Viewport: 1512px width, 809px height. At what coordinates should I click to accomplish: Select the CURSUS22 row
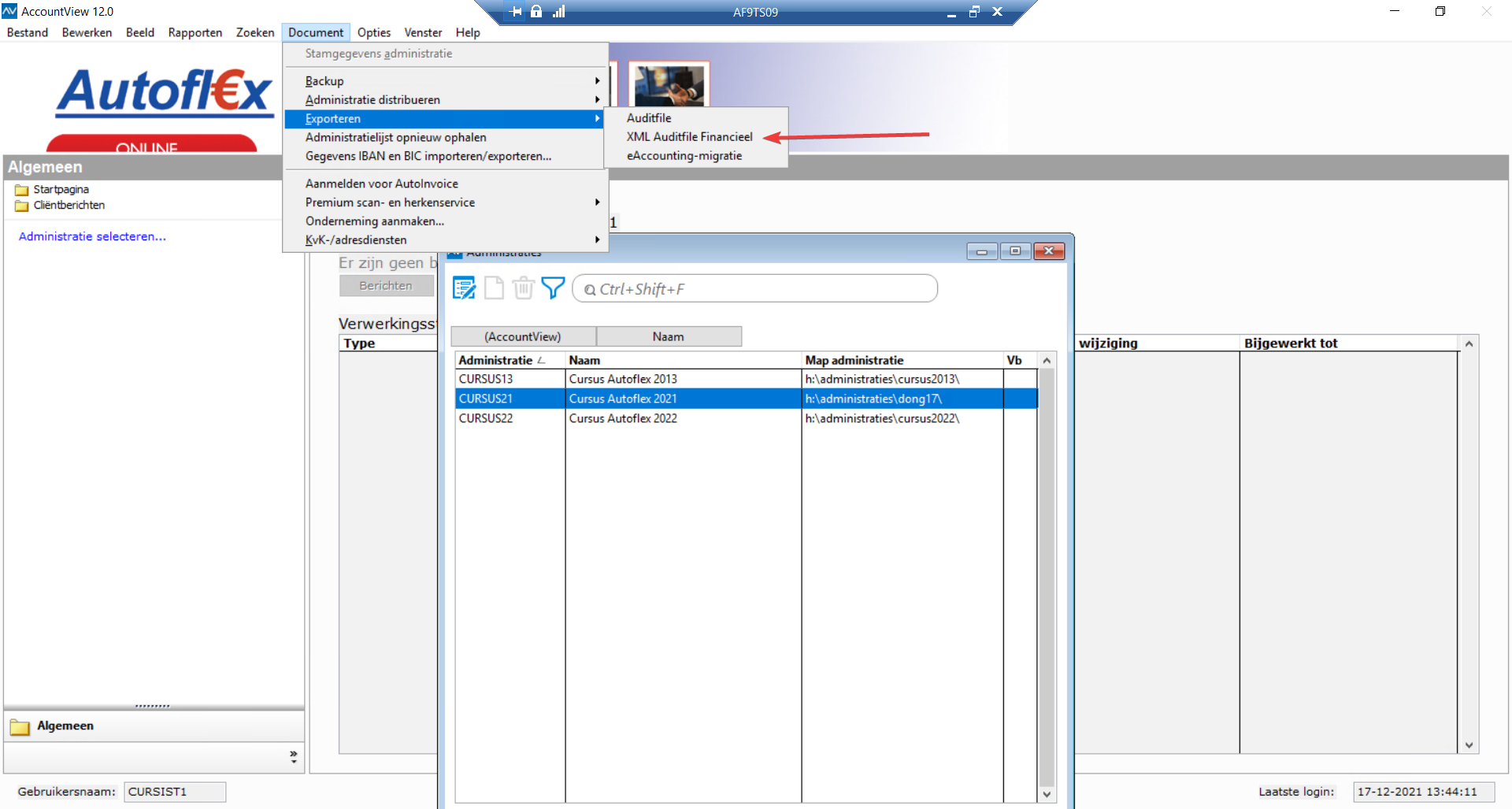click(x=746, y=418)
